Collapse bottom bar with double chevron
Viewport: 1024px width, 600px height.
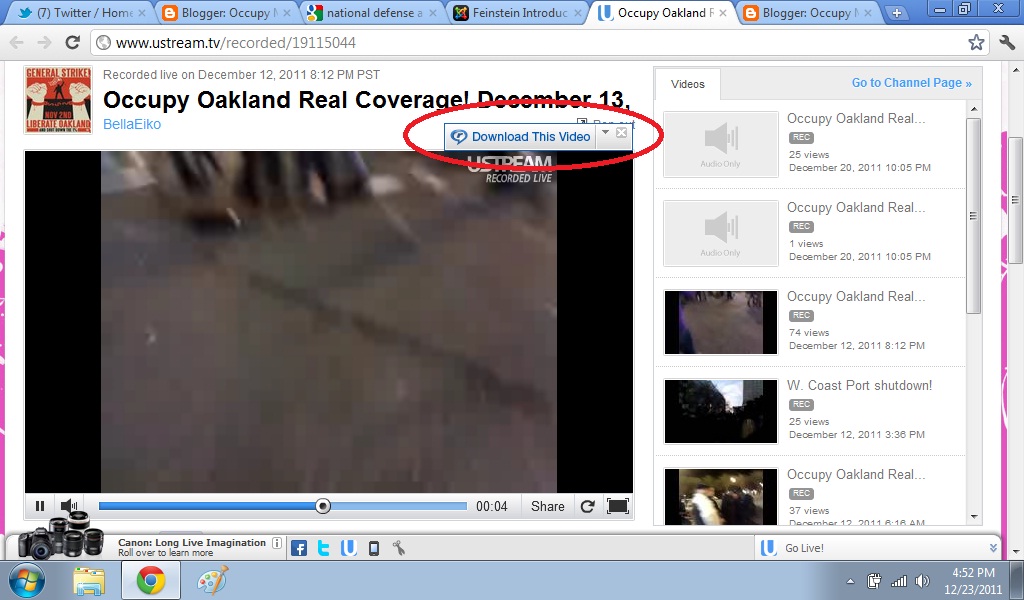(x=993, y=548)
